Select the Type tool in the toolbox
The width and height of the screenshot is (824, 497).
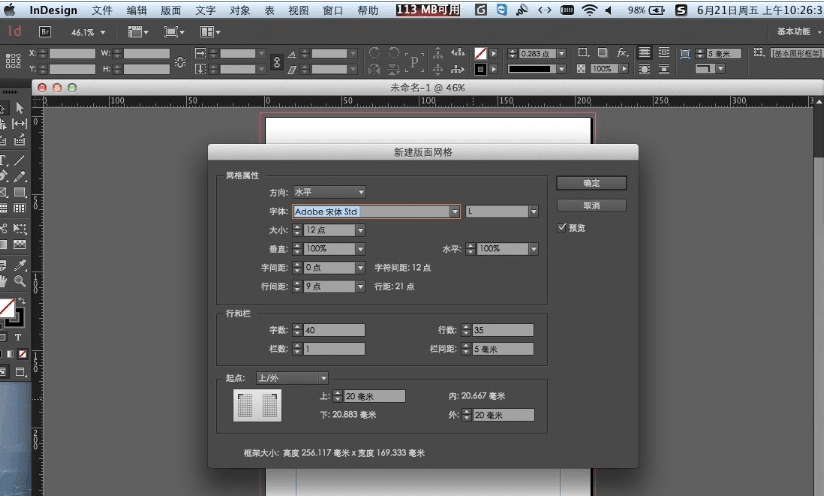tap(4, 159)
